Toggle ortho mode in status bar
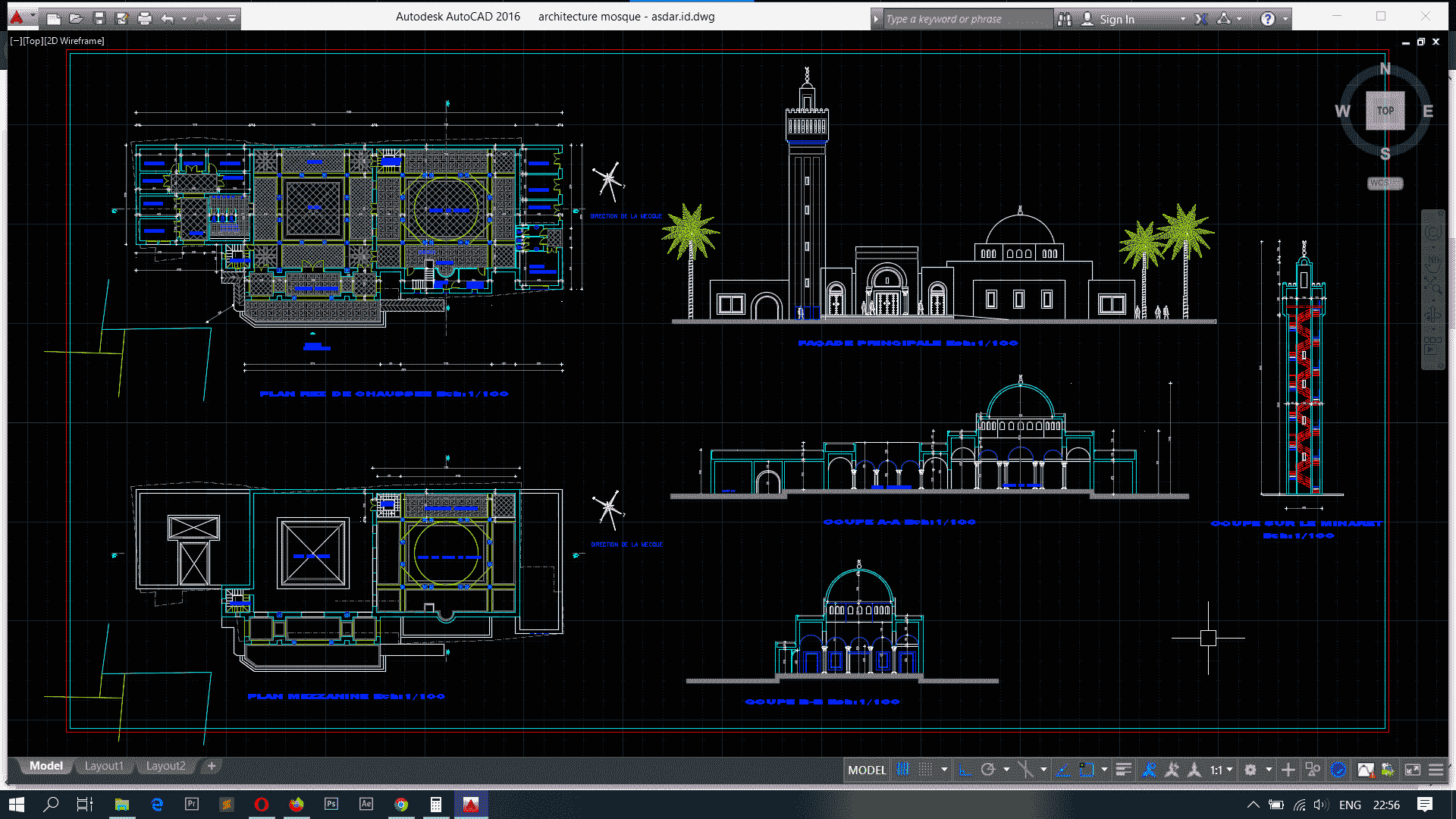This screenshot has width=1456, height=819. [x=965, y=770]
